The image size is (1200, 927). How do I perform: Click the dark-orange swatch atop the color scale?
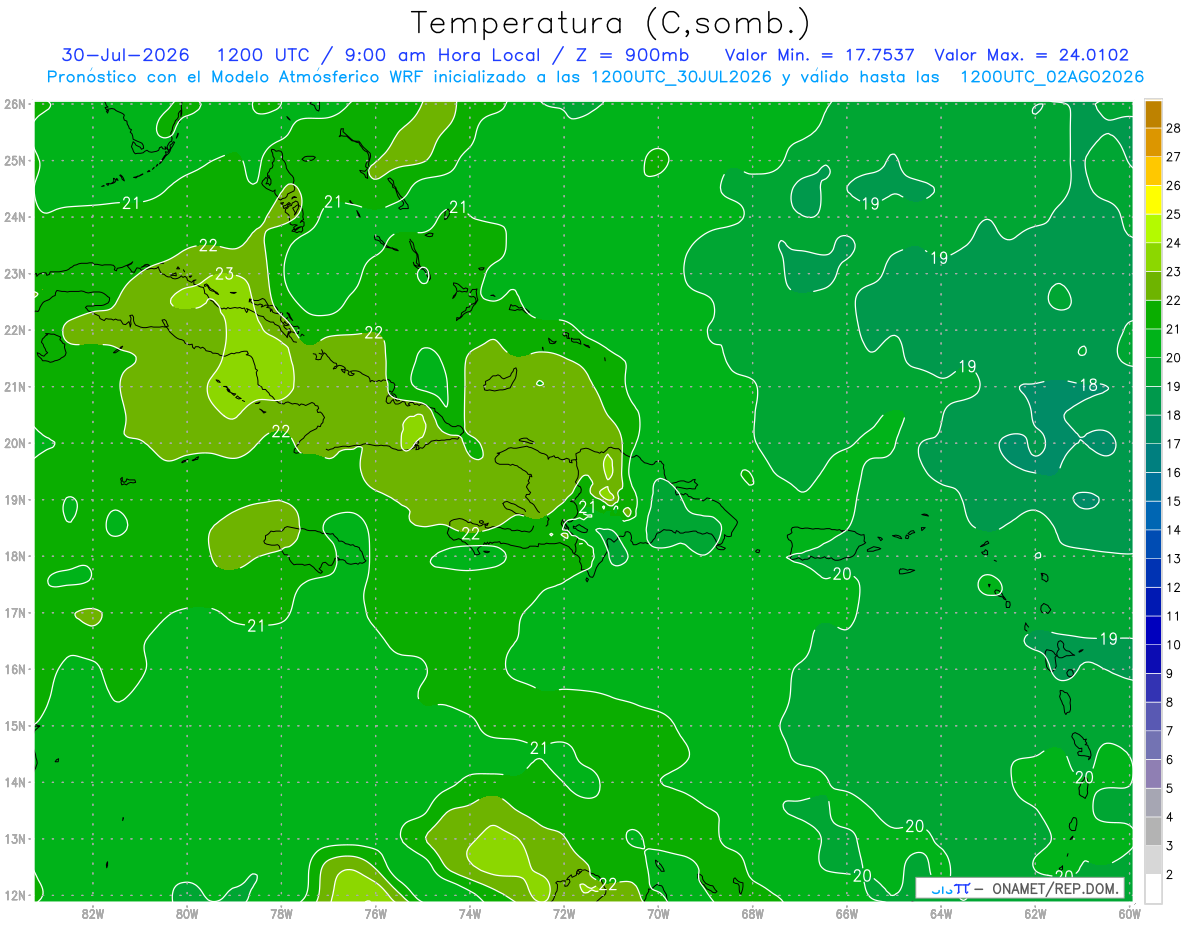tap(1153, 114)
